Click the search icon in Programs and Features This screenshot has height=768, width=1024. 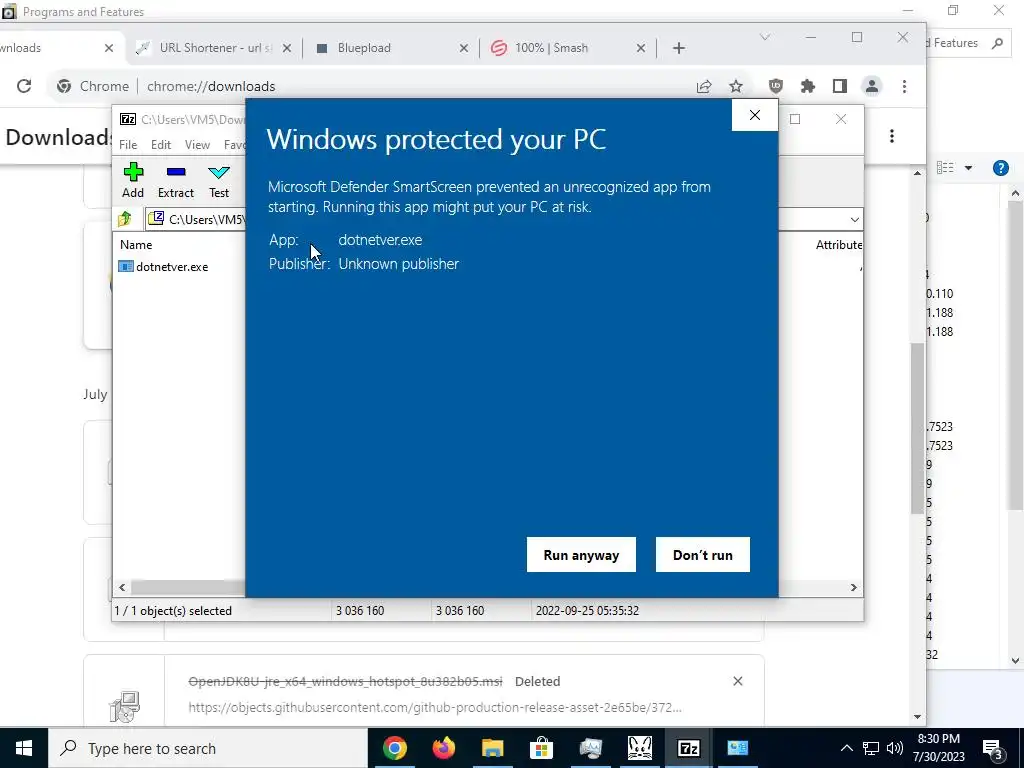[x=997, y=43]
